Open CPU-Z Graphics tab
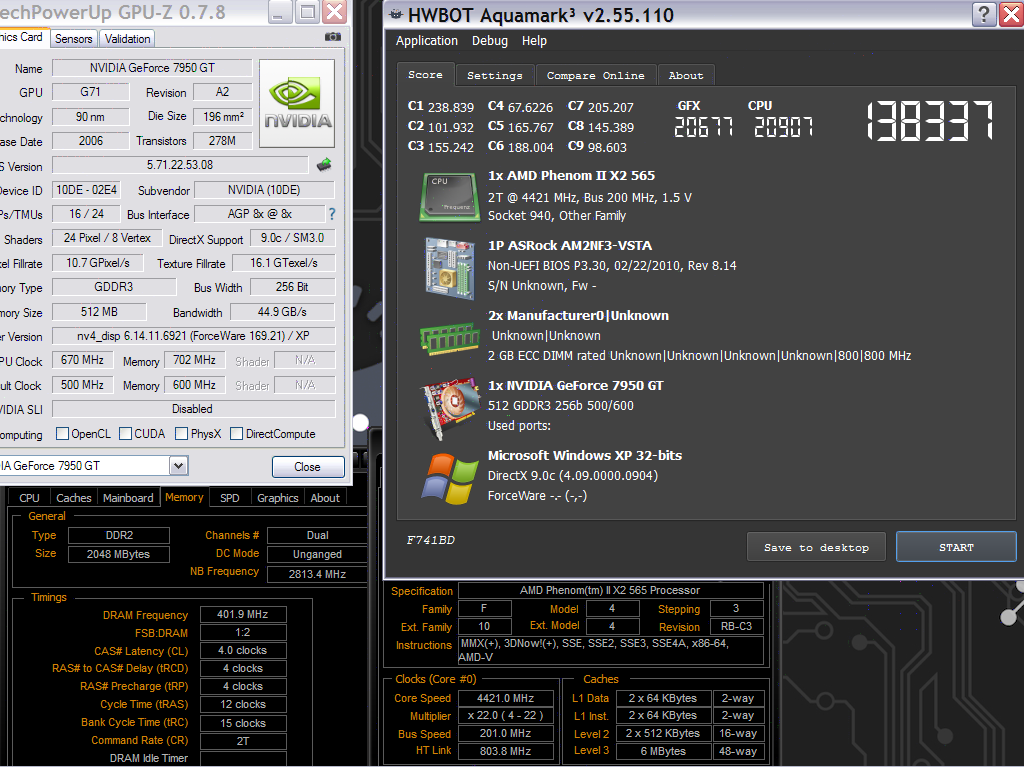The height and width of the screenshot is (768, 1024). tap(278, 498)
